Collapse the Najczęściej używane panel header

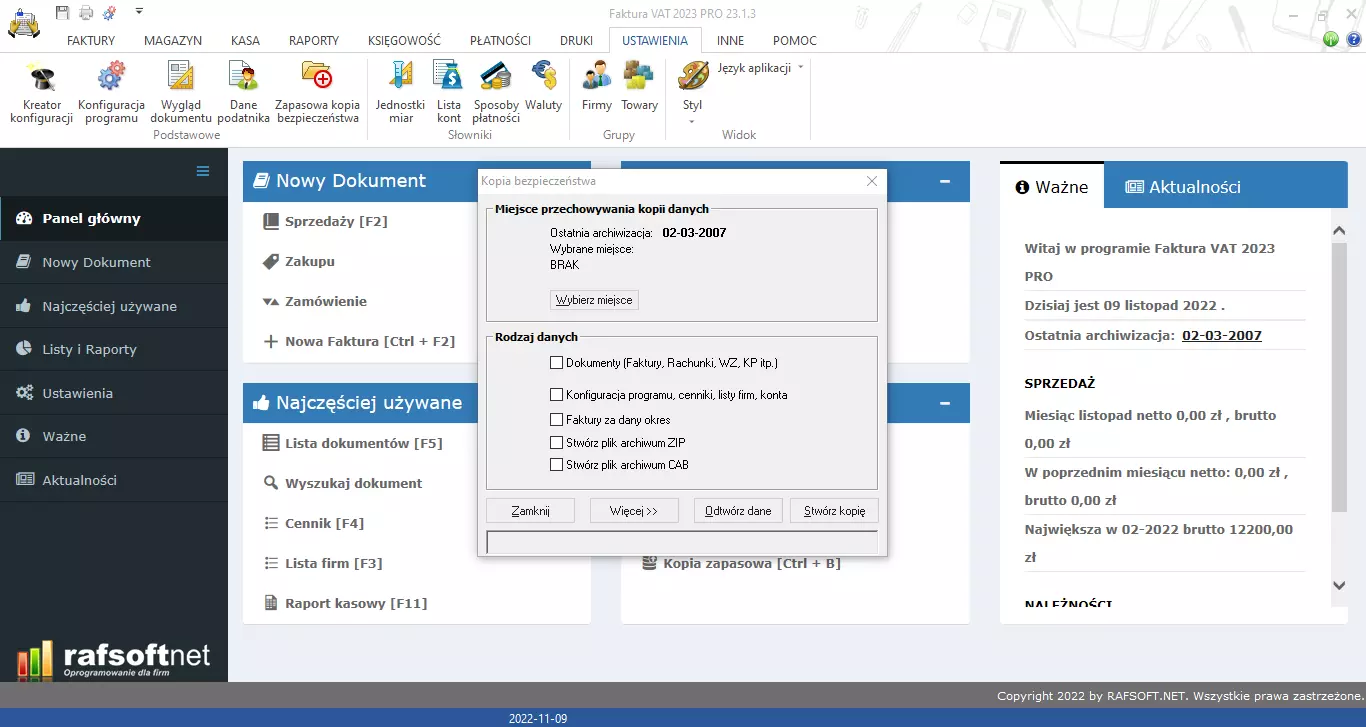945,403
